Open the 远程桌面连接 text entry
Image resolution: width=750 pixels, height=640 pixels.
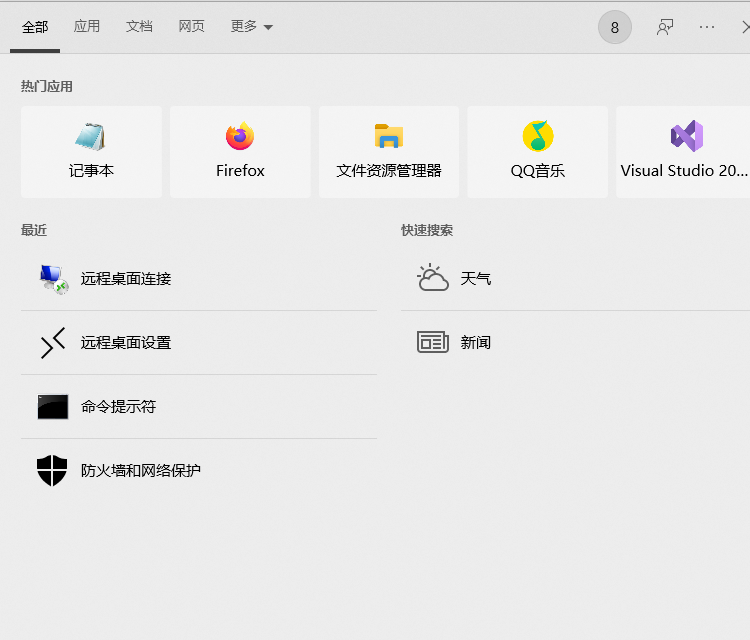click(126, 279)
